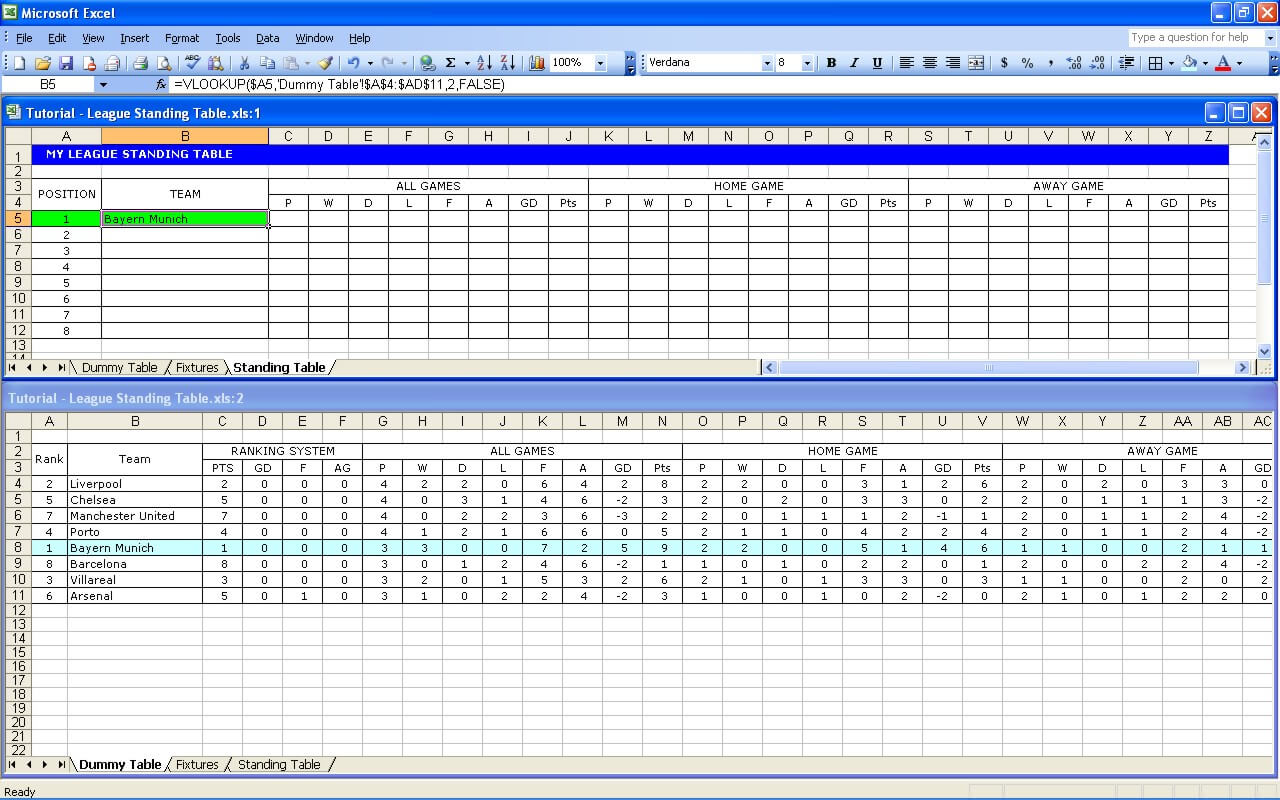
Task: Click the formula bar VLOOKUP text
Action: (339, 85)
